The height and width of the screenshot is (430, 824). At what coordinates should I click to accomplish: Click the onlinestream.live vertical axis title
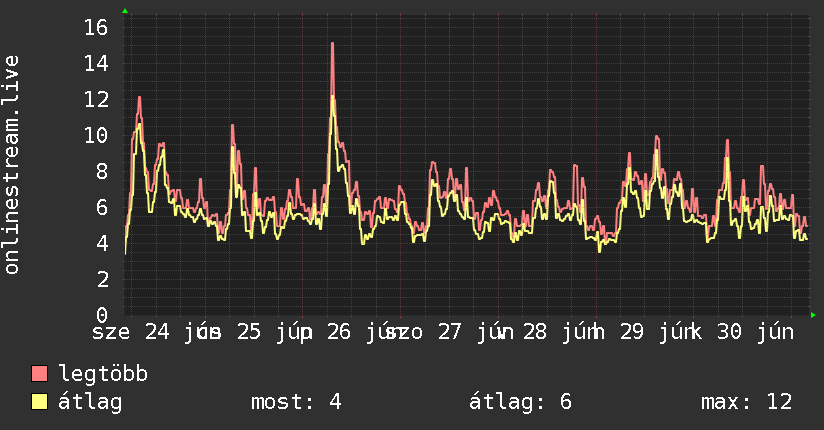pyautogui.click(x=11, y=165)
